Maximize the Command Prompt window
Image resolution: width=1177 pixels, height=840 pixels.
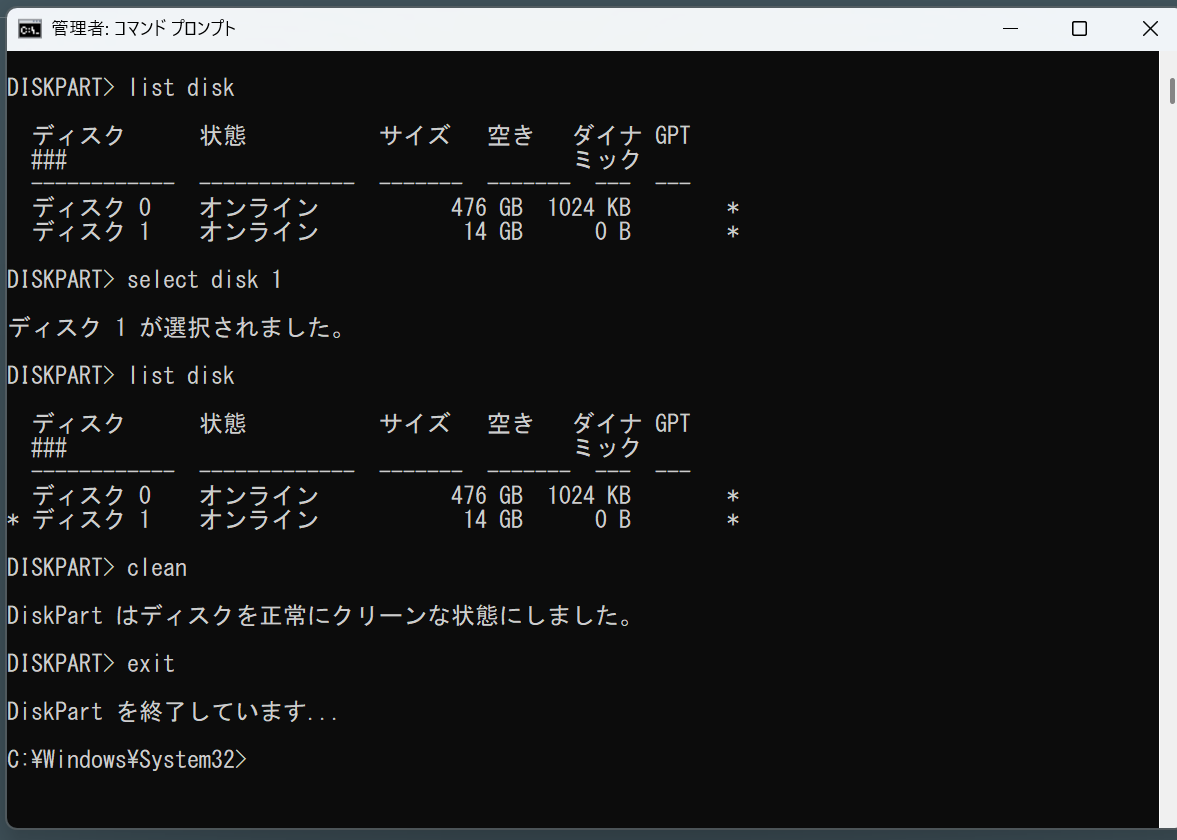[1079, 28]
